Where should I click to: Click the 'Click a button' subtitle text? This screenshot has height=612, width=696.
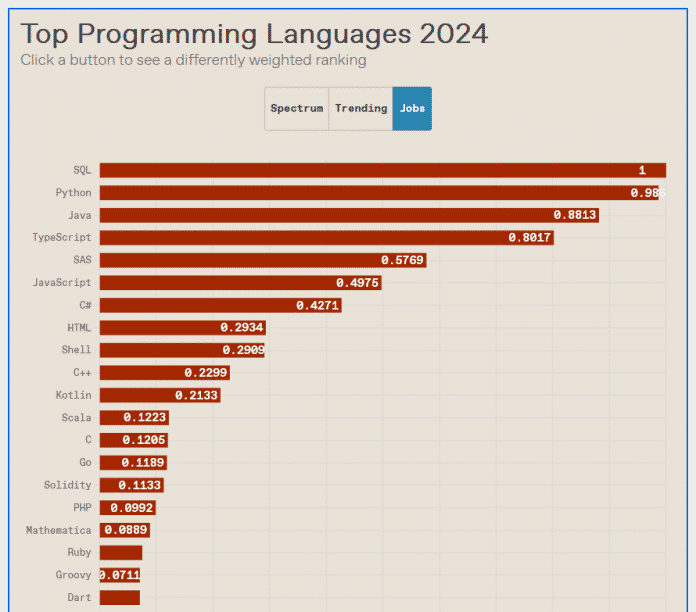tap(194, 60)
